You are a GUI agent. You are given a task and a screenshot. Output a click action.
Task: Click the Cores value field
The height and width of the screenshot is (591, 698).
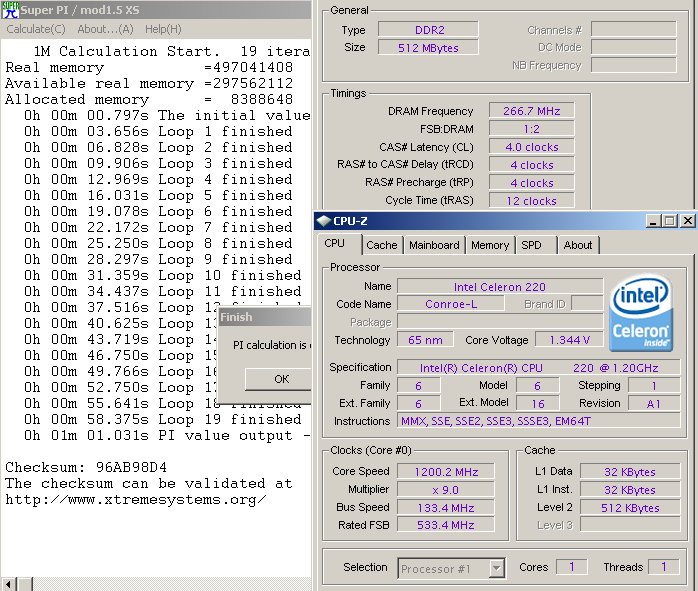click(x=572, y=567)
